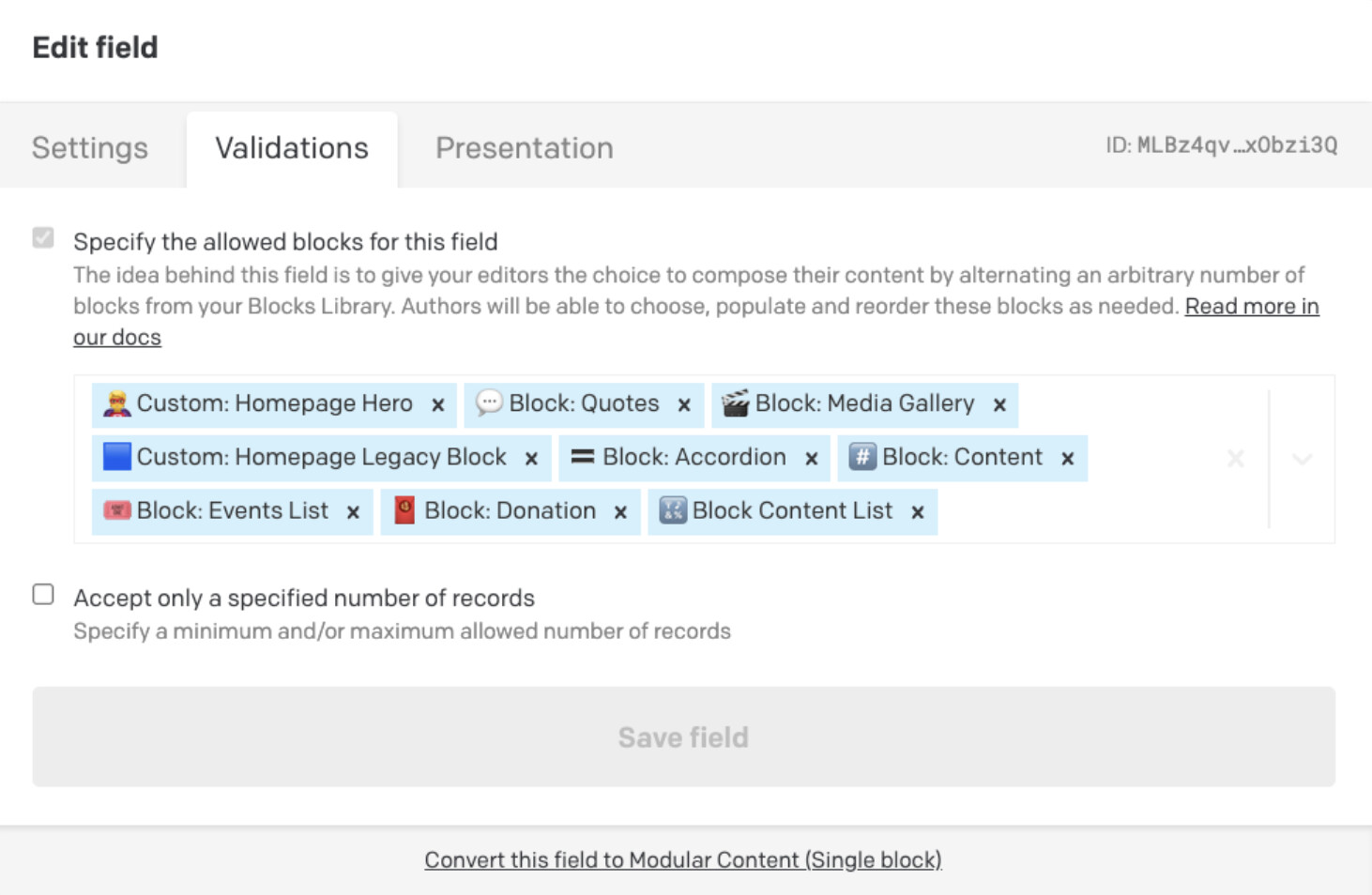Open the Presentation tab
Screen dimensions: 1372x895
click(524, 148)
